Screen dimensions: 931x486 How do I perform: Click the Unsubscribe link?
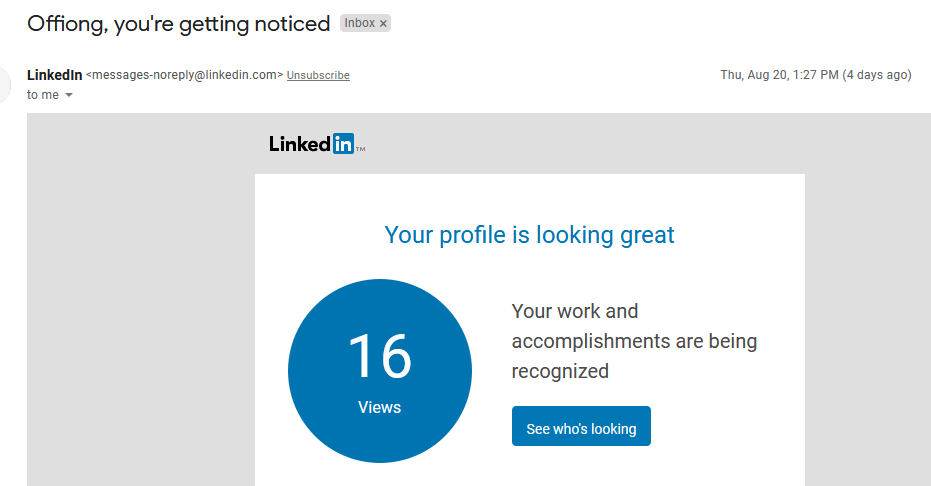[318, 75]
